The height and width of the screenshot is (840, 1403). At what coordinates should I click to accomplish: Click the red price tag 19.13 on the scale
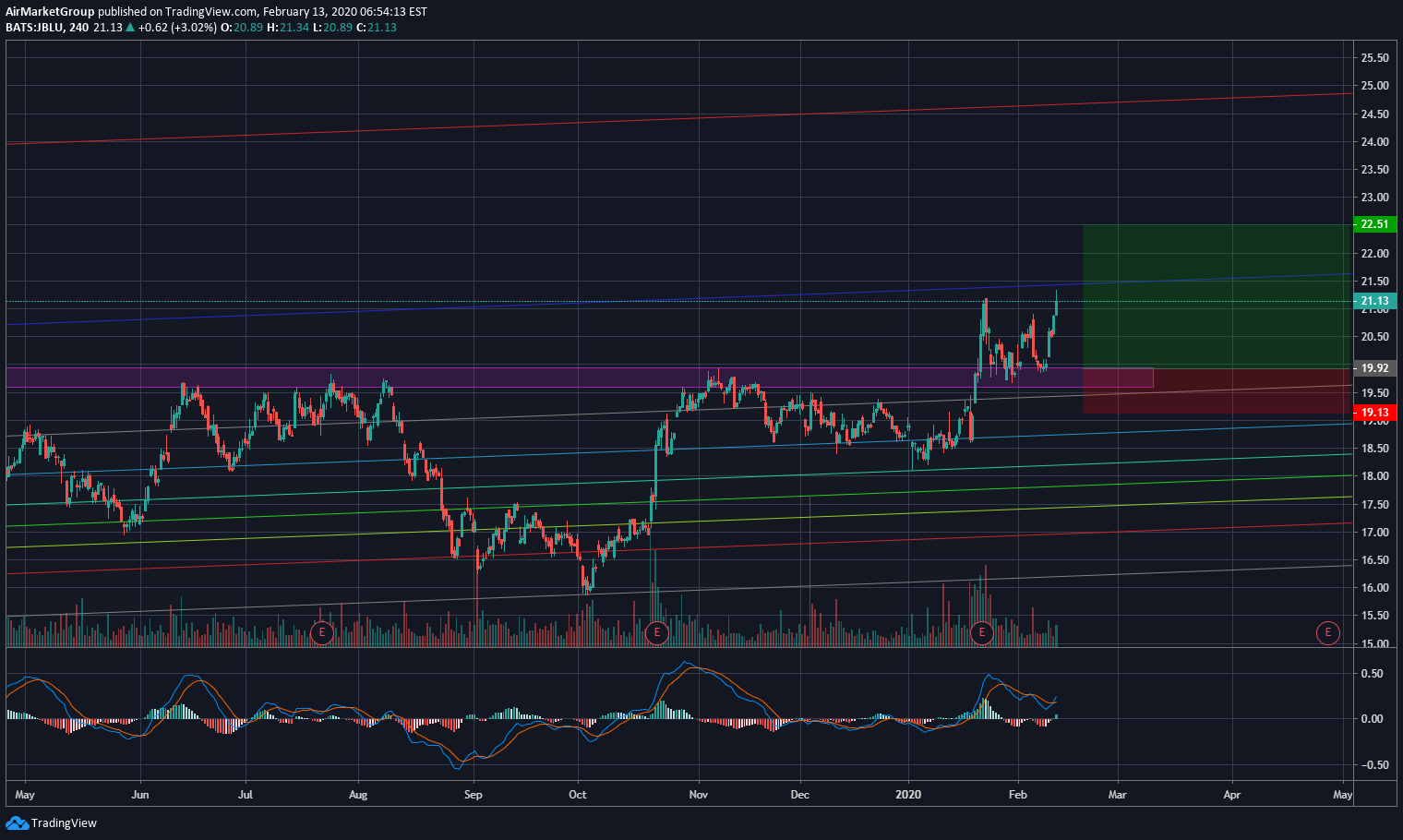(1374, 410)
